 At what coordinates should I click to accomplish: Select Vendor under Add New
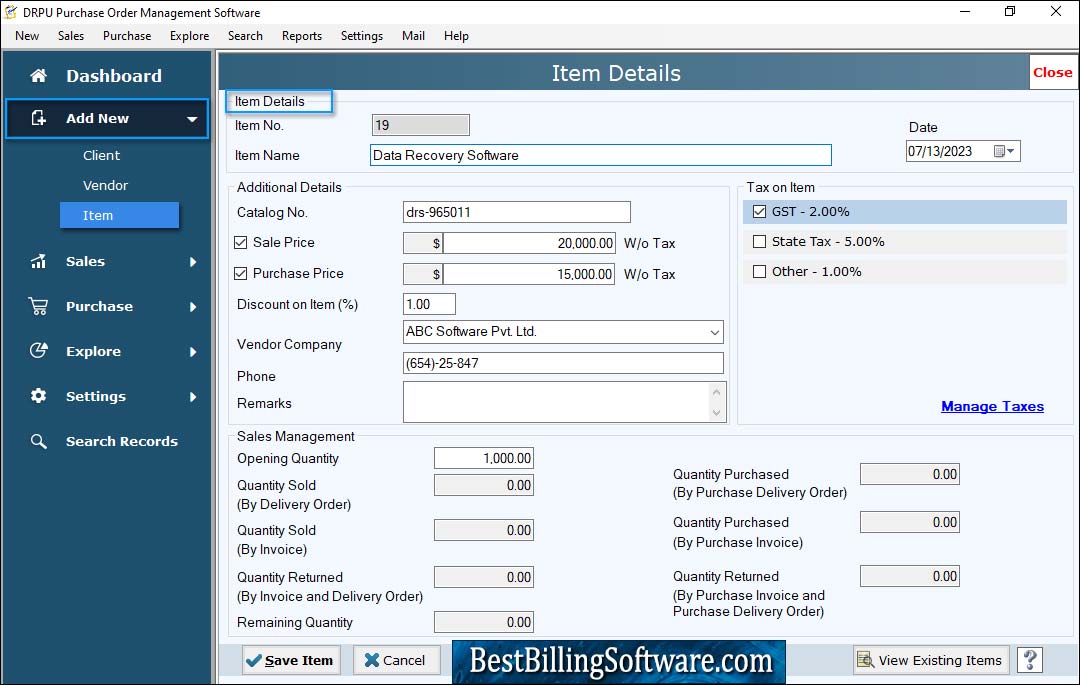click(x=105, y=185)
